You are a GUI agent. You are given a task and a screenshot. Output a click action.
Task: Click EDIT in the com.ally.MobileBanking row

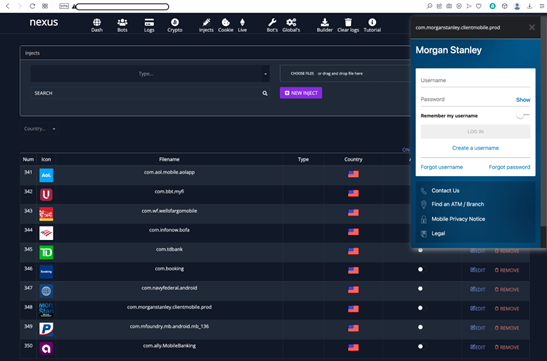coord(478,347)
